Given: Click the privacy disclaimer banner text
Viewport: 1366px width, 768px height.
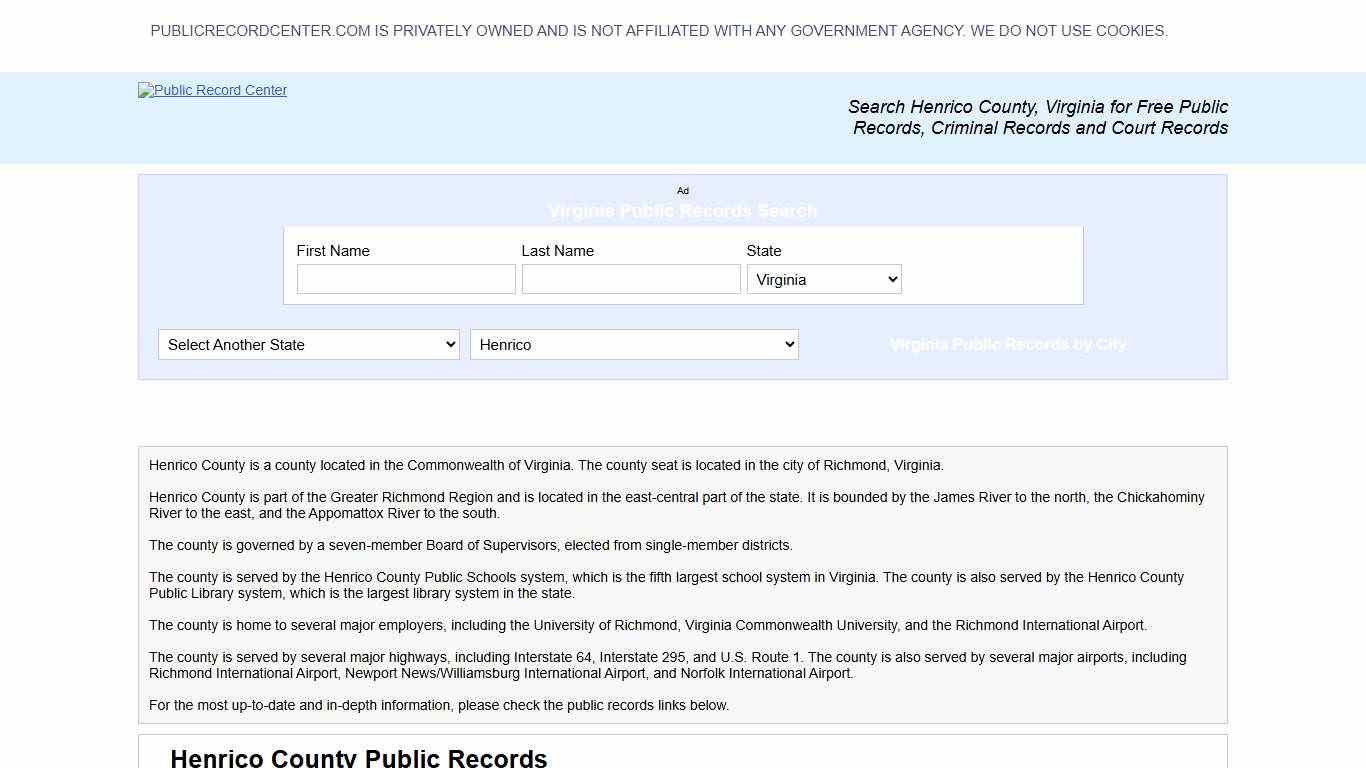Looking at the screenshot, I should [659, 31].
